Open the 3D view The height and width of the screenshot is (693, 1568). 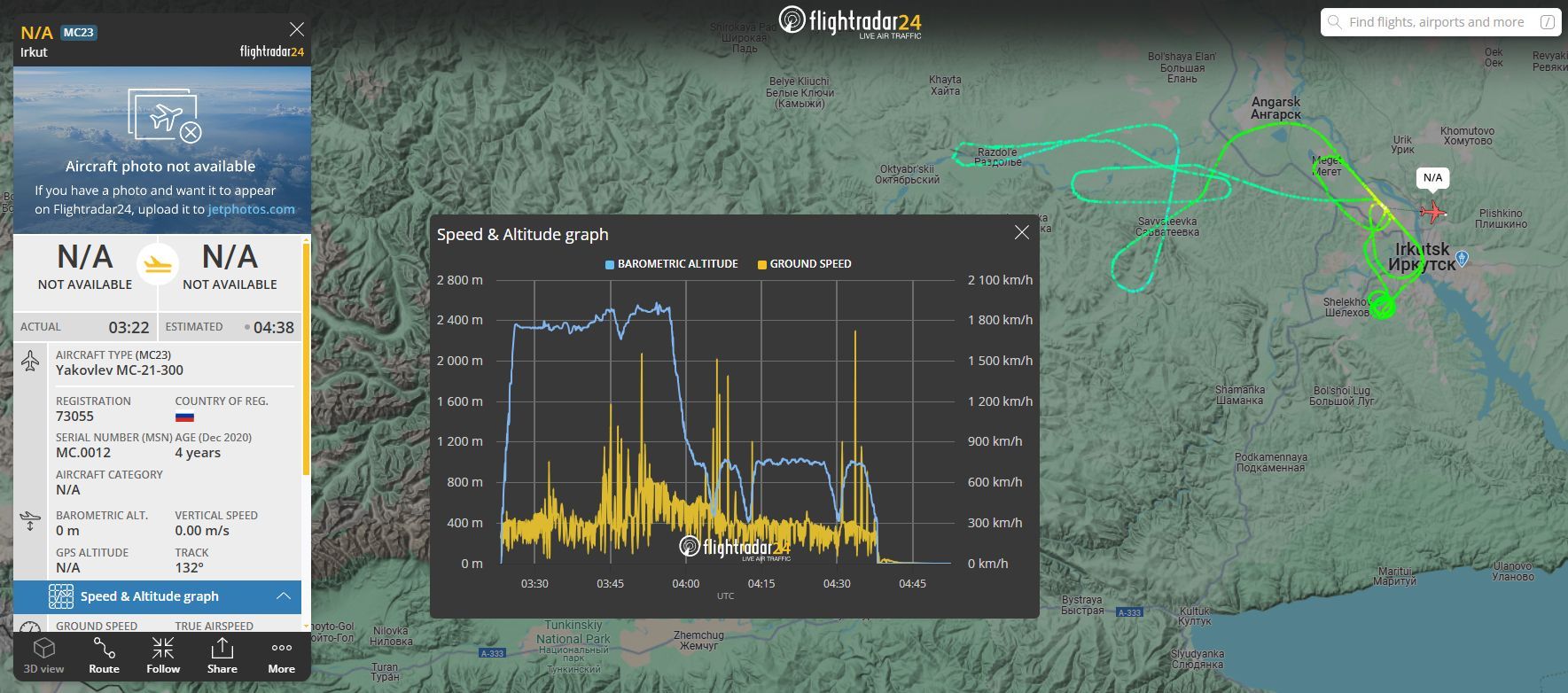43,656
